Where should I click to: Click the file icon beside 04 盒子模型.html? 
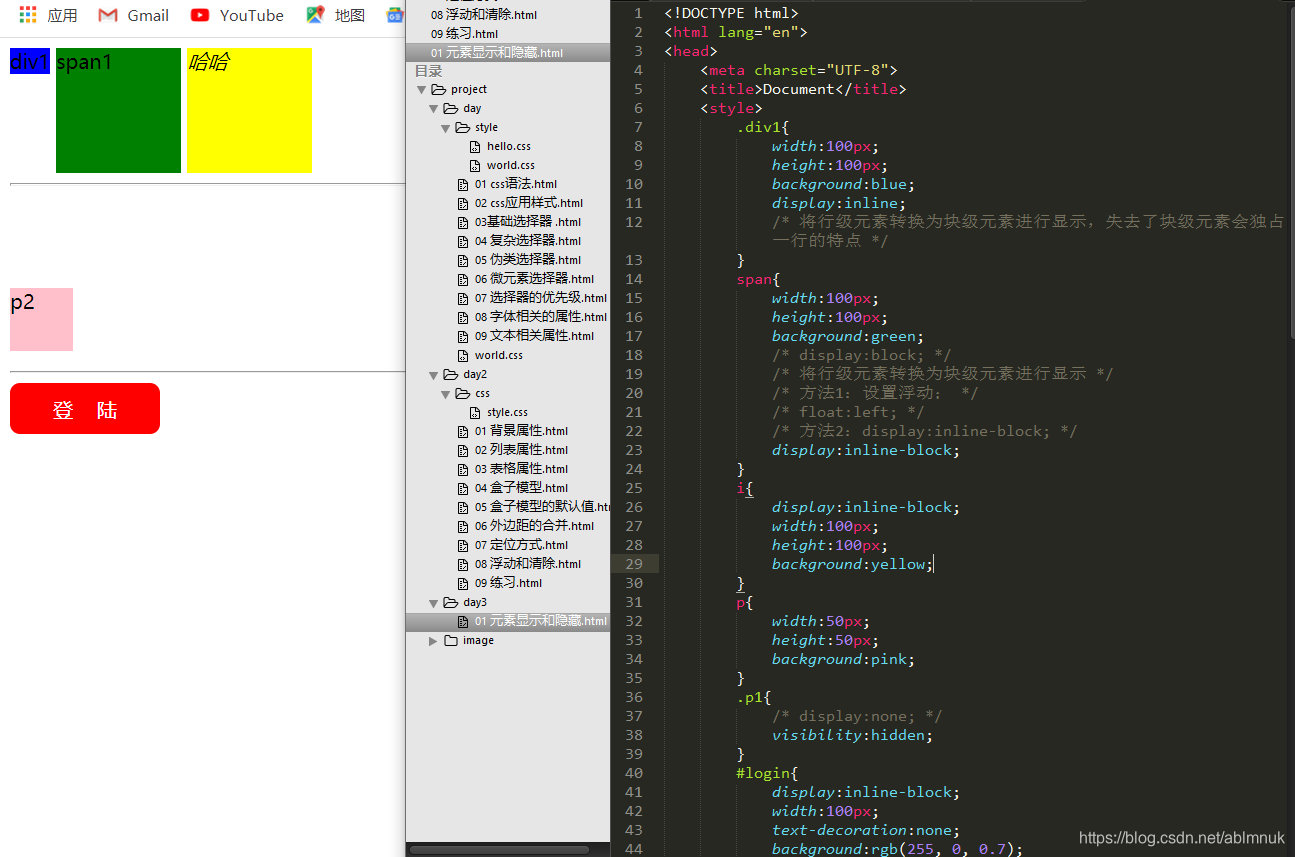(x=463, y=488)
